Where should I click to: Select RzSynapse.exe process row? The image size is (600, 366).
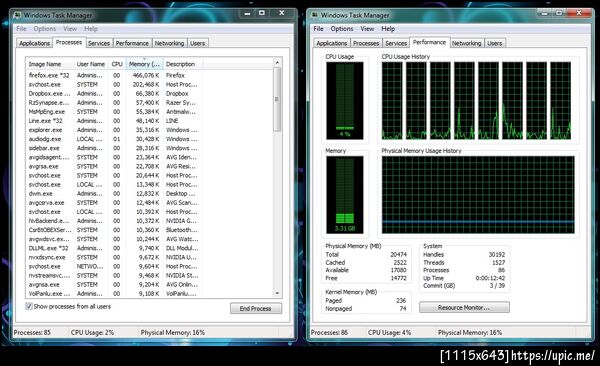pyautogui.click(x=114, y=103)
